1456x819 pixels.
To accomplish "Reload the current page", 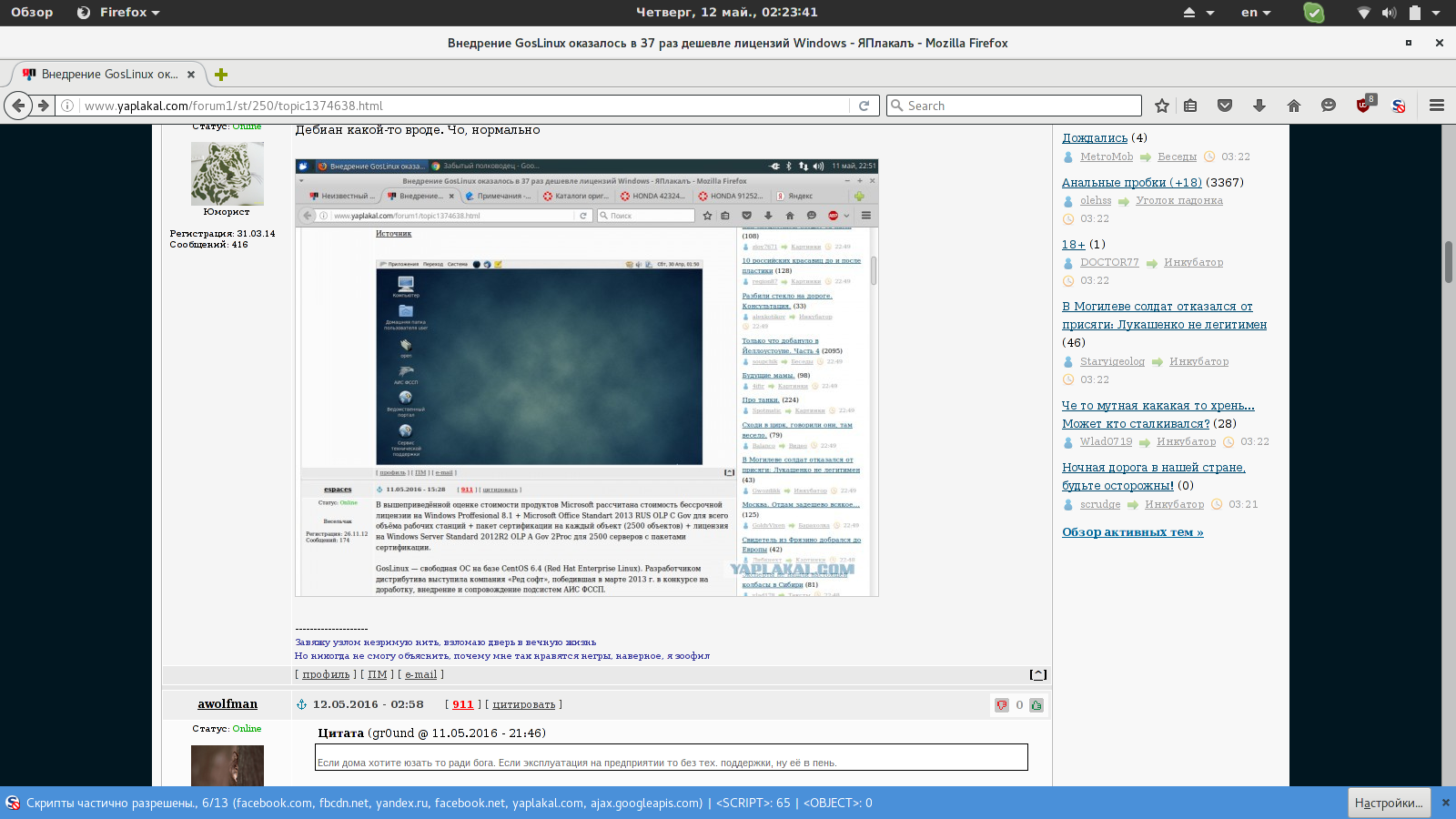I will [864, 106].
